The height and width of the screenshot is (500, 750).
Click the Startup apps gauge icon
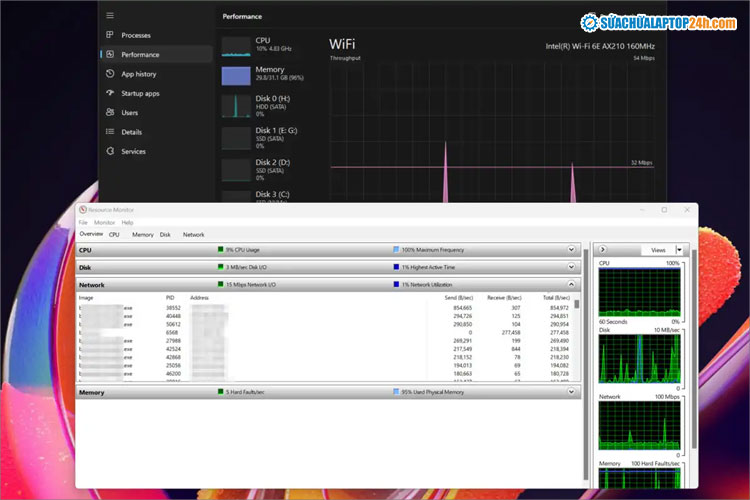coord(110,93)
